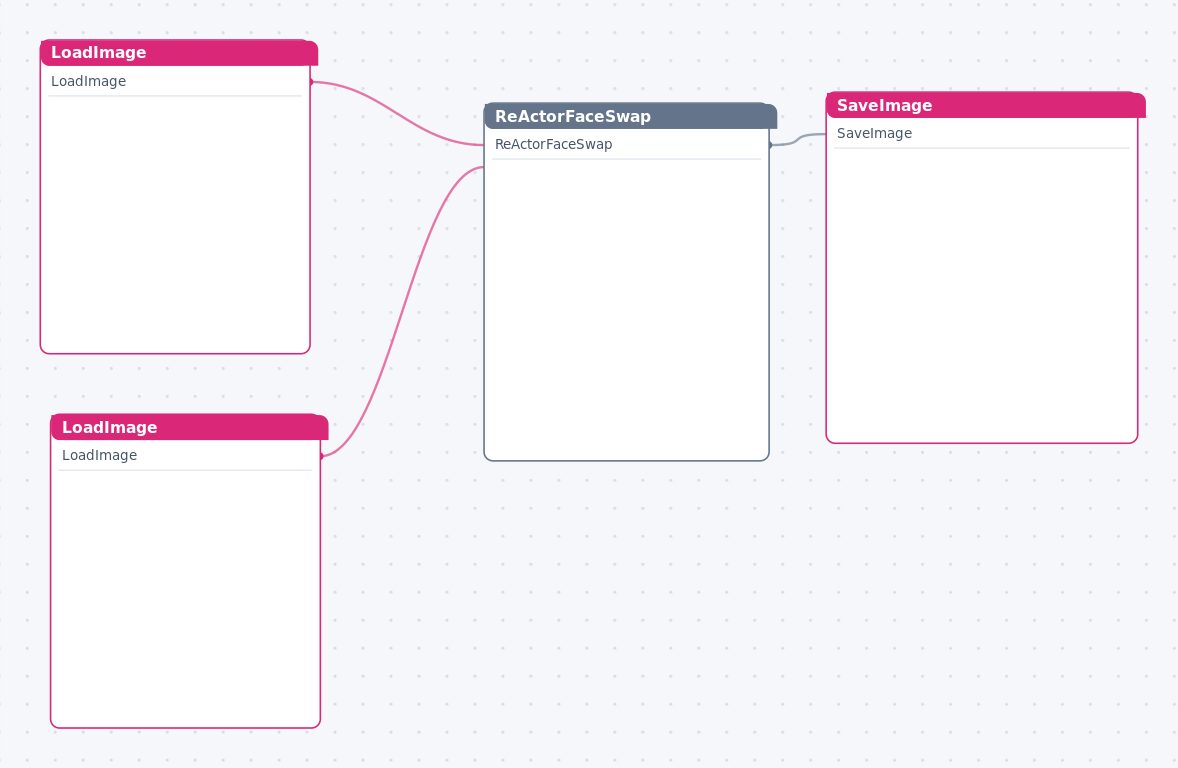Click the empty body of ReActorFaceSwap node

[x=627, y=309]
